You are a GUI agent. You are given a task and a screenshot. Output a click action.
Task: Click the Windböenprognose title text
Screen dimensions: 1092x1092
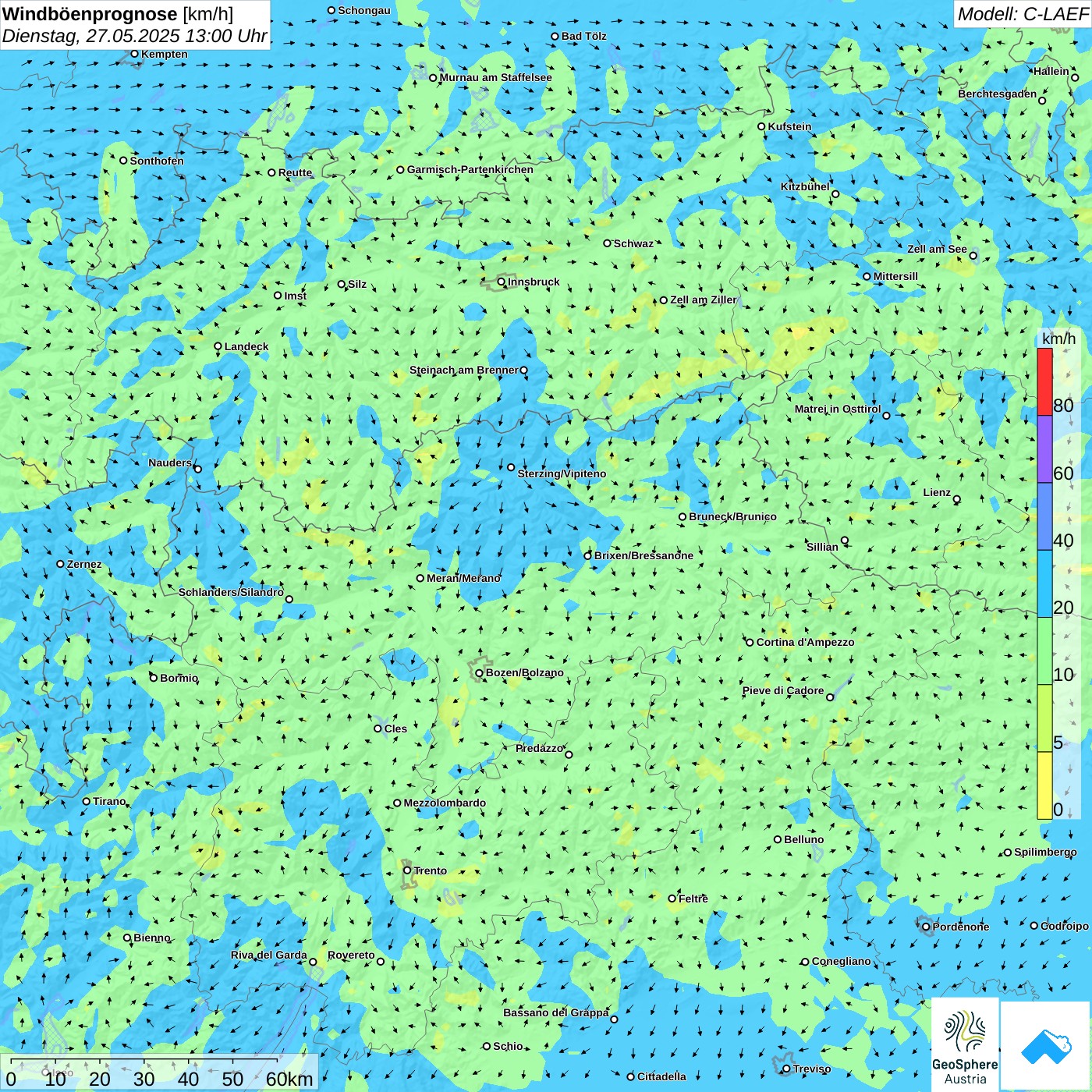coord(90,14)
